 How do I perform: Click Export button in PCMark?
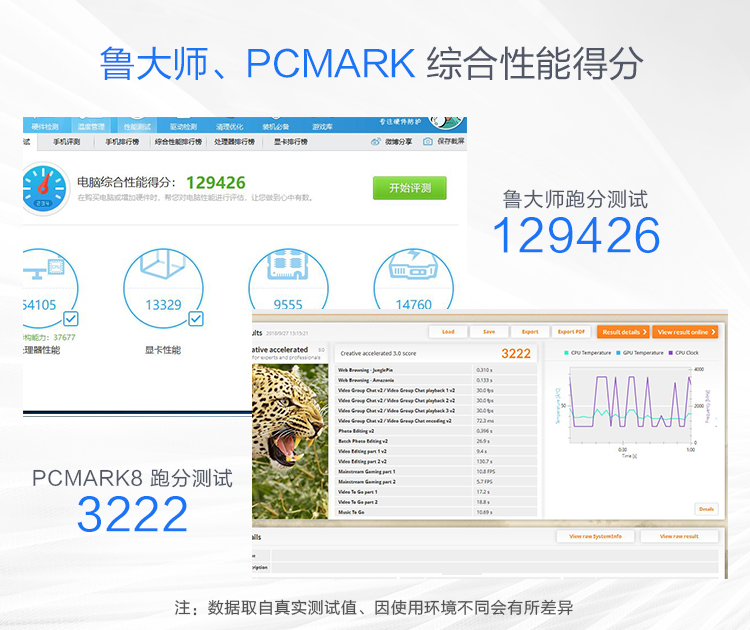pyautogui.click(x=530, y=332)
